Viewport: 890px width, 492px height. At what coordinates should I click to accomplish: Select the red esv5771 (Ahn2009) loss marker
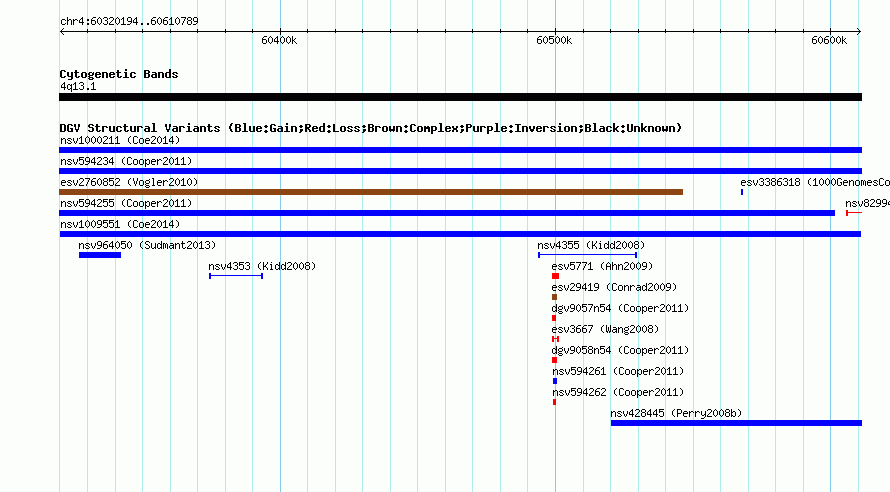(x=555, y=276)
